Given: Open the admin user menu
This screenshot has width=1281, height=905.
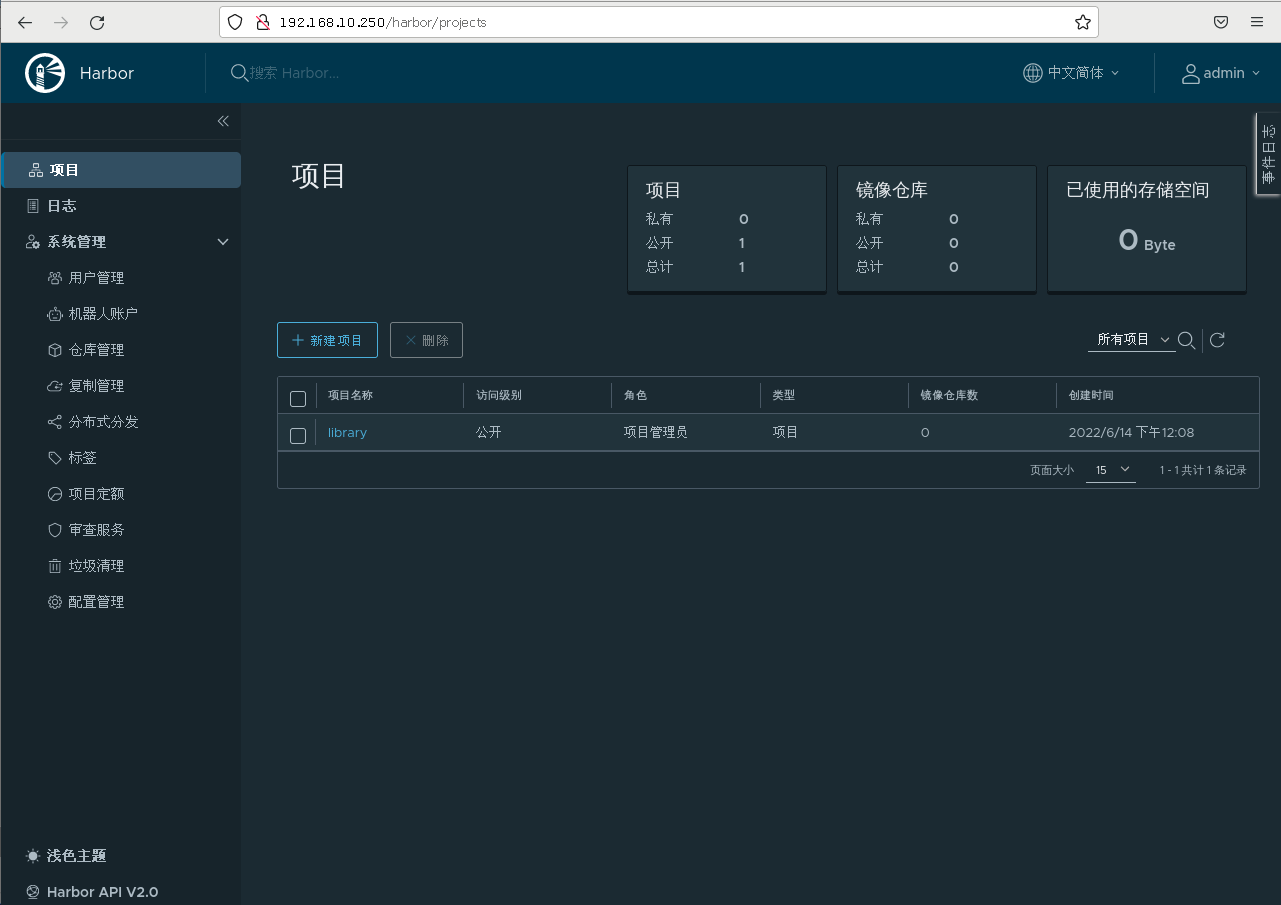Looking at the screenshot, I should [x=1220, y=73].
